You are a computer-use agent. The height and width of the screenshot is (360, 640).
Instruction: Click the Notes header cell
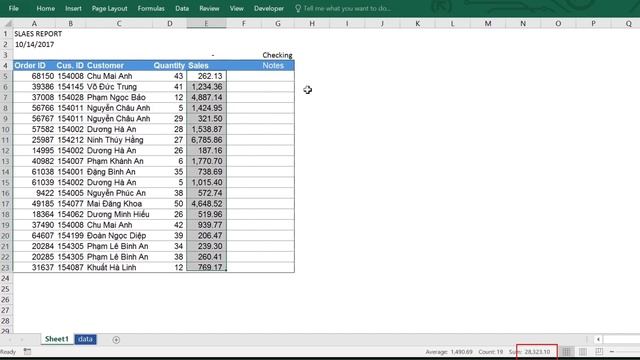point(278,65)
